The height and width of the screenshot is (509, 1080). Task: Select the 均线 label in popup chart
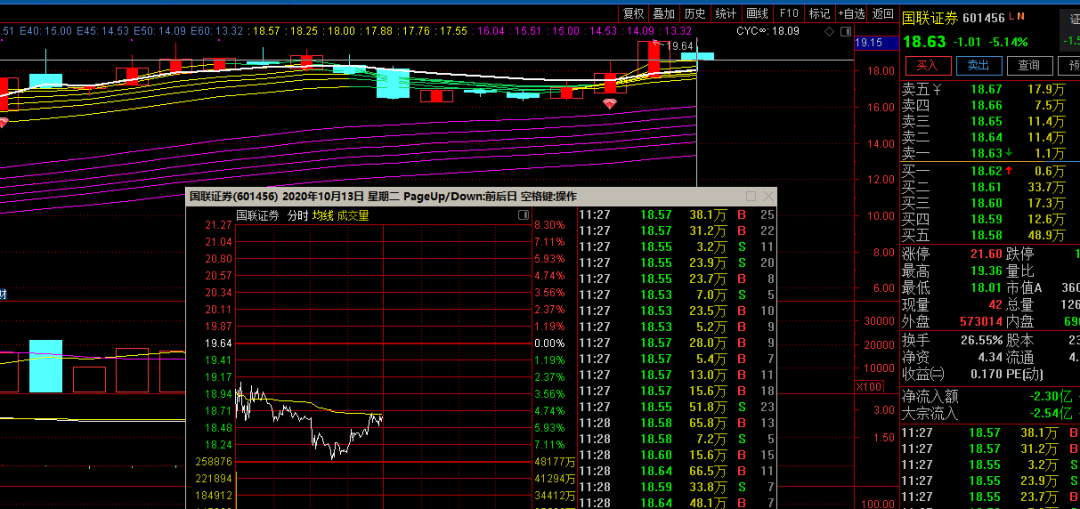pyautogui.click(x=322, y=216)
